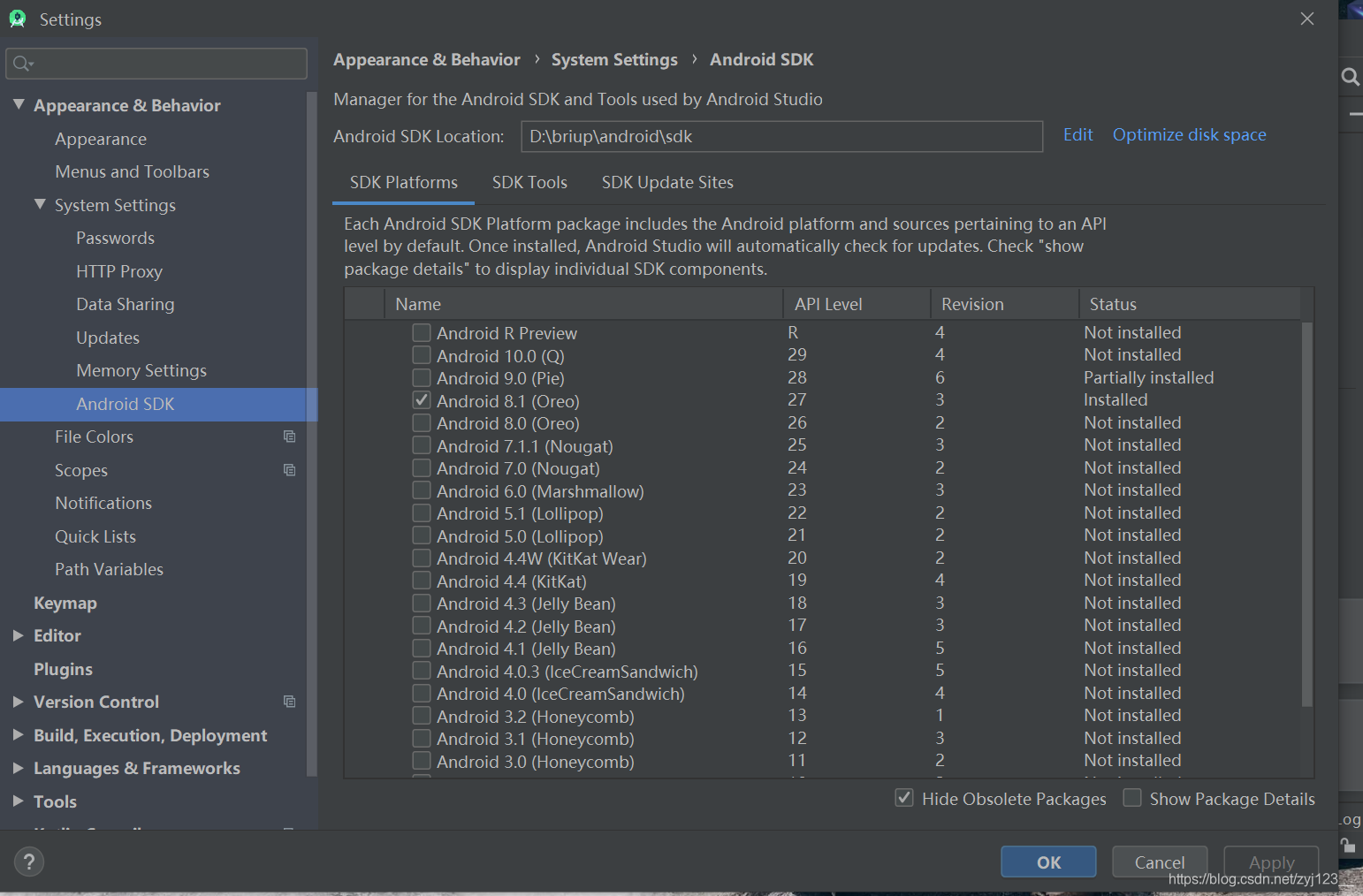The width and height of the screenshot is (1363, 896).
Task: Click the Android SDK breadcrumb
Action: pyautogui.click(x=762, y=60)
